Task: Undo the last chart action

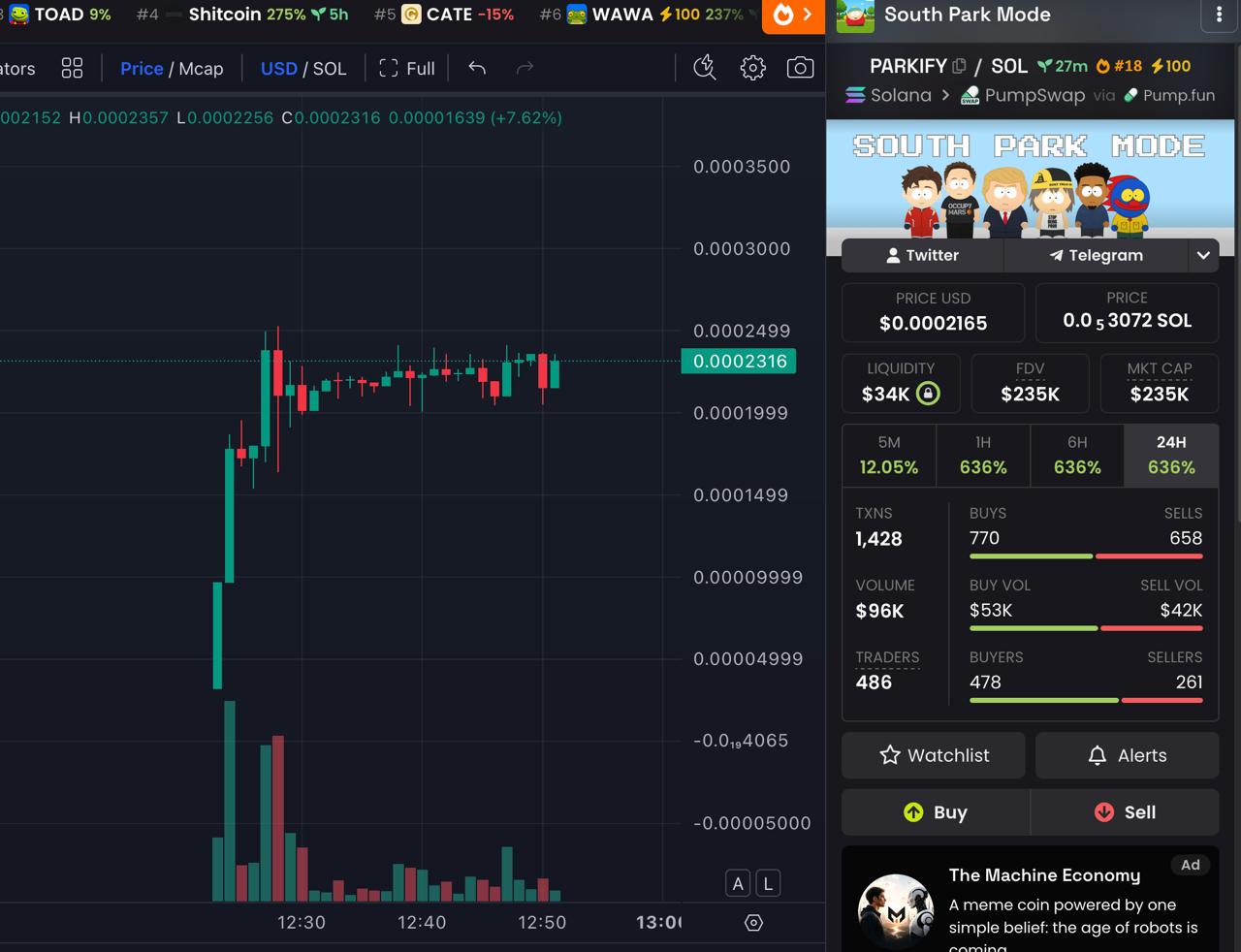Action: [477, 68]
